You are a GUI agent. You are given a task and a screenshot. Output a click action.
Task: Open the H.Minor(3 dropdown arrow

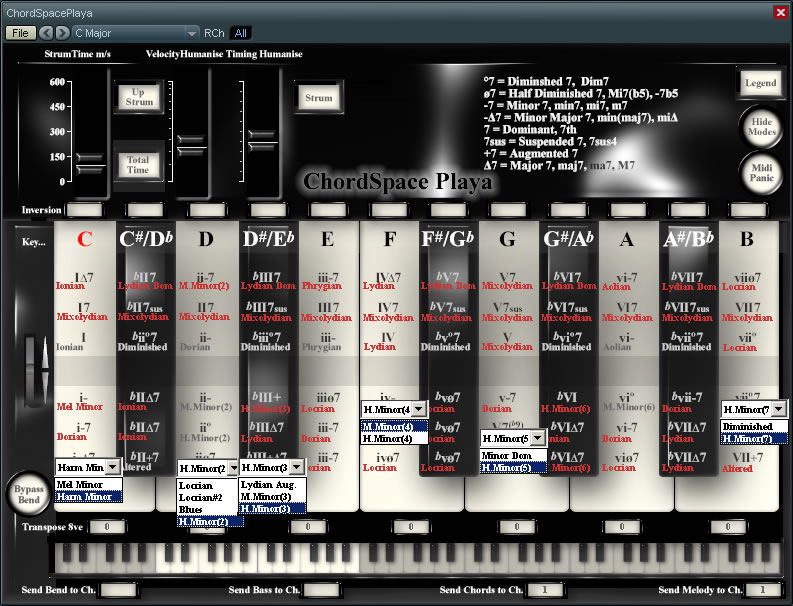tap(297, 467)
